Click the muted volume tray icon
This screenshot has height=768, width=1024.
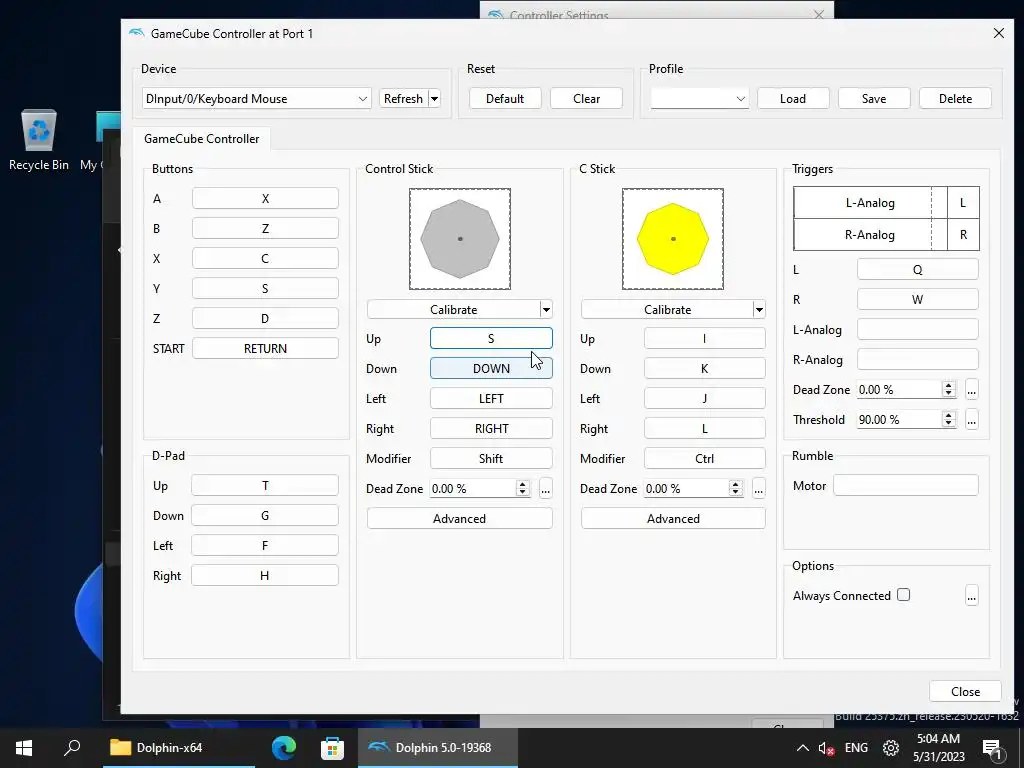click(x=826, y=748)
